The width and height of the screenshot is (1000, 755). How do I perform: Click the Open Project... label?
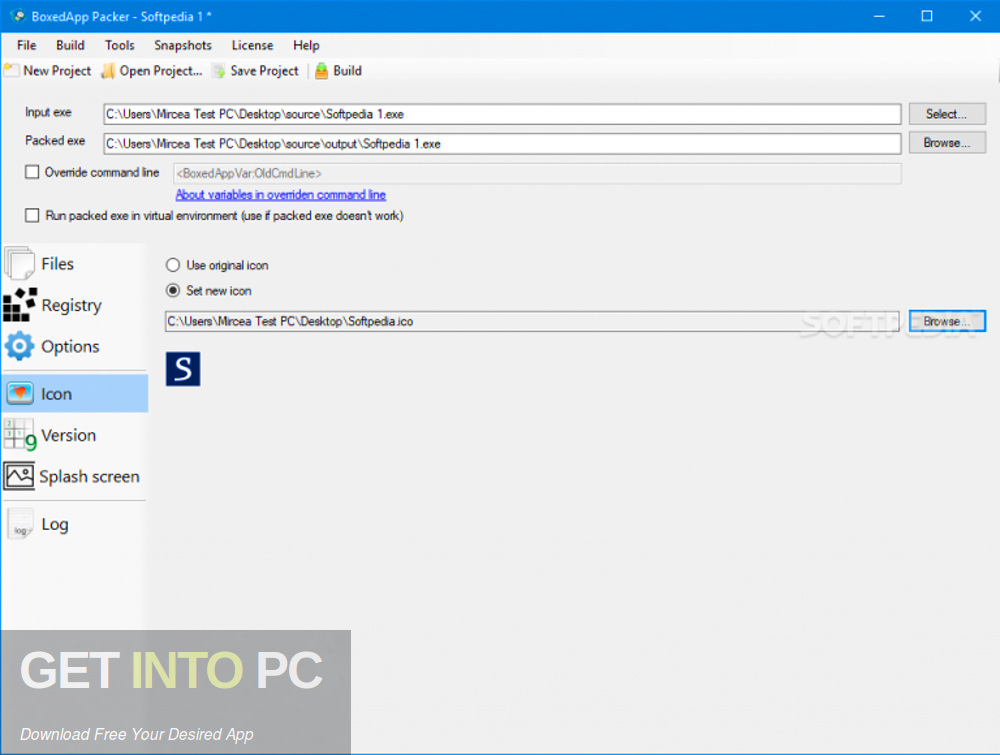click(x=161, y=71)
